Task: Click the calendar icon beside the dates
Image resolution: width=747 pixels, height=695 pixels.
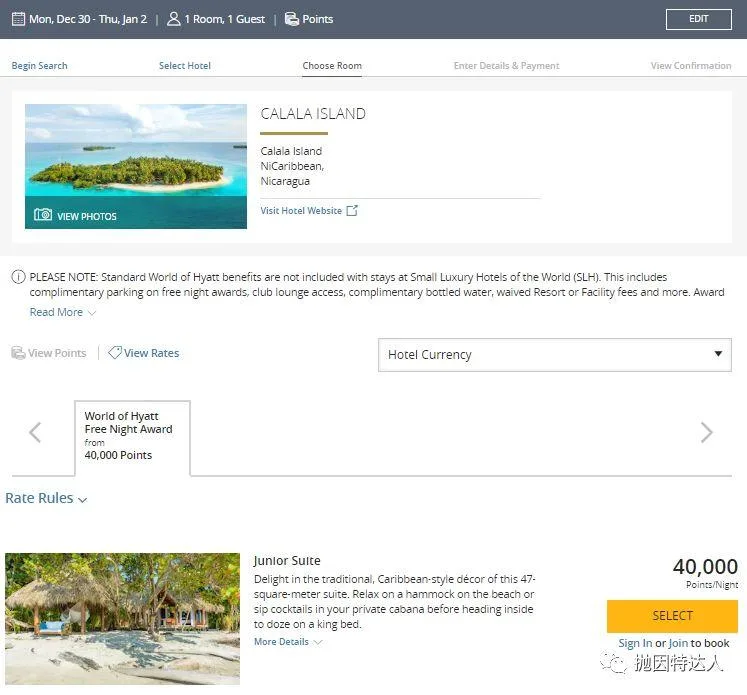Action: point(18,19)
